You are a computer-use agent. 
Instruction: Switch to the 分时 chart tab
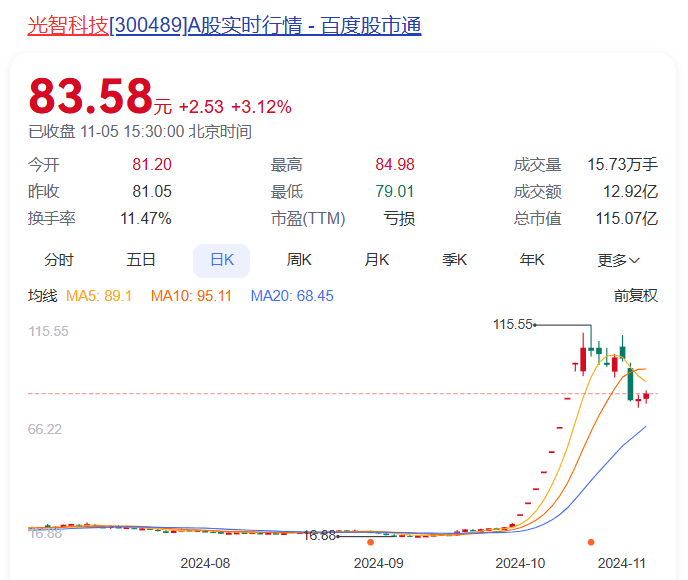pyautogui.click(x=59, y=260)
